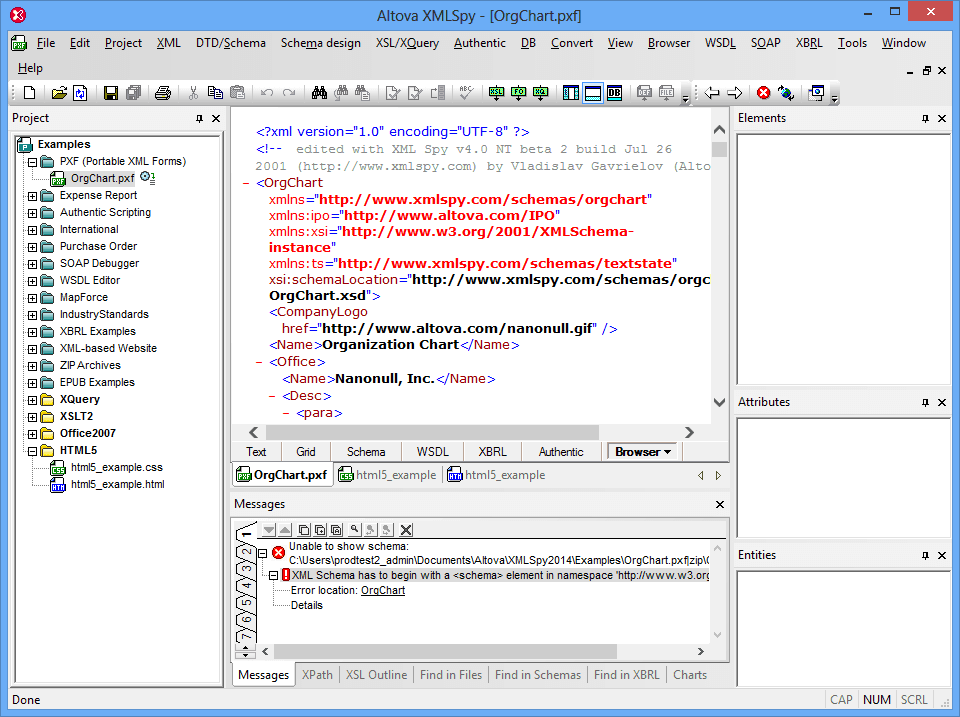Screen dimensions: 960x717
Task: Switch to the Text view tab
Action: (256, 452)
